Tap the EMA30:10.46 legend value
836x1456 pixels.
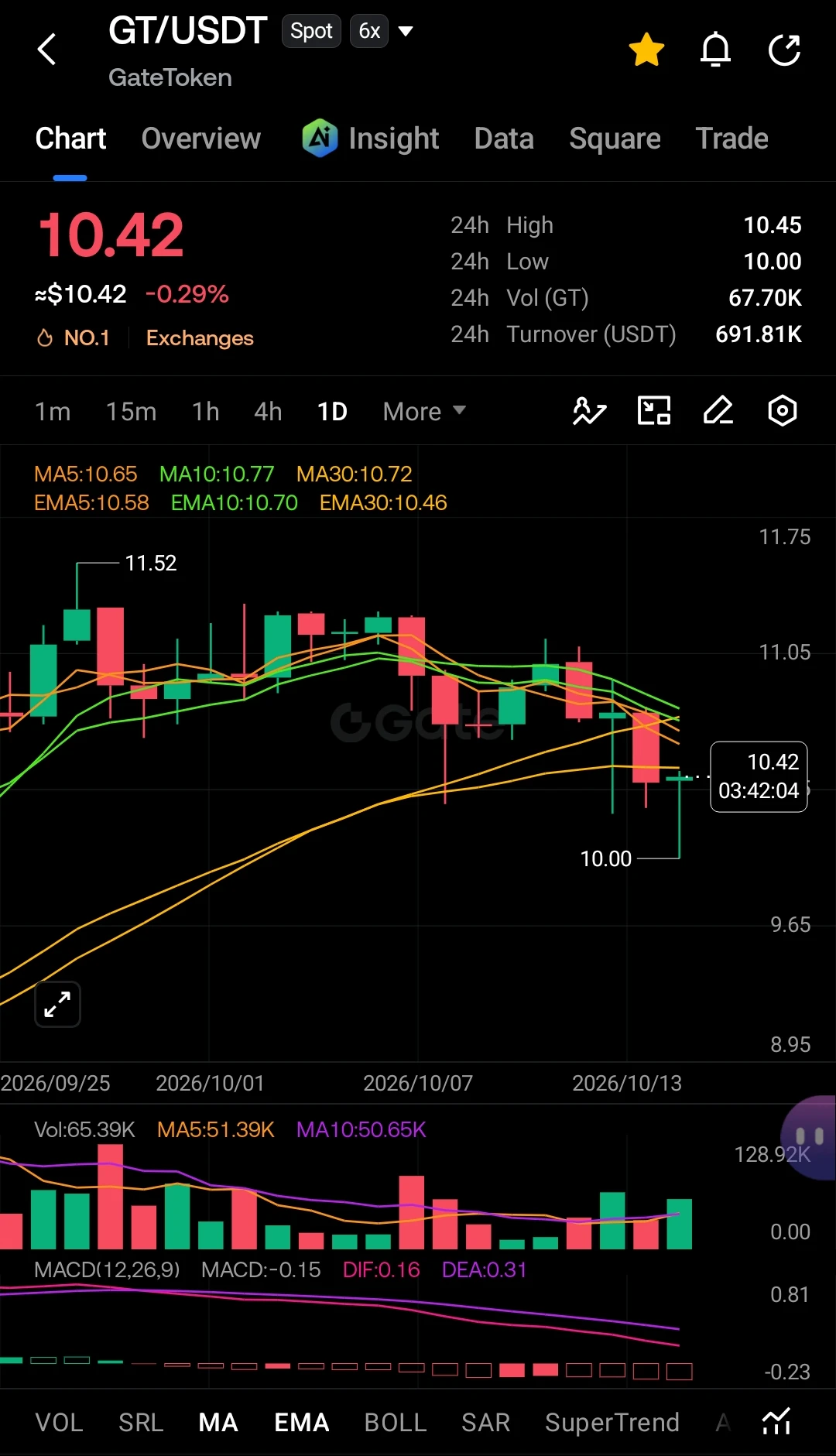click(383, 503)
